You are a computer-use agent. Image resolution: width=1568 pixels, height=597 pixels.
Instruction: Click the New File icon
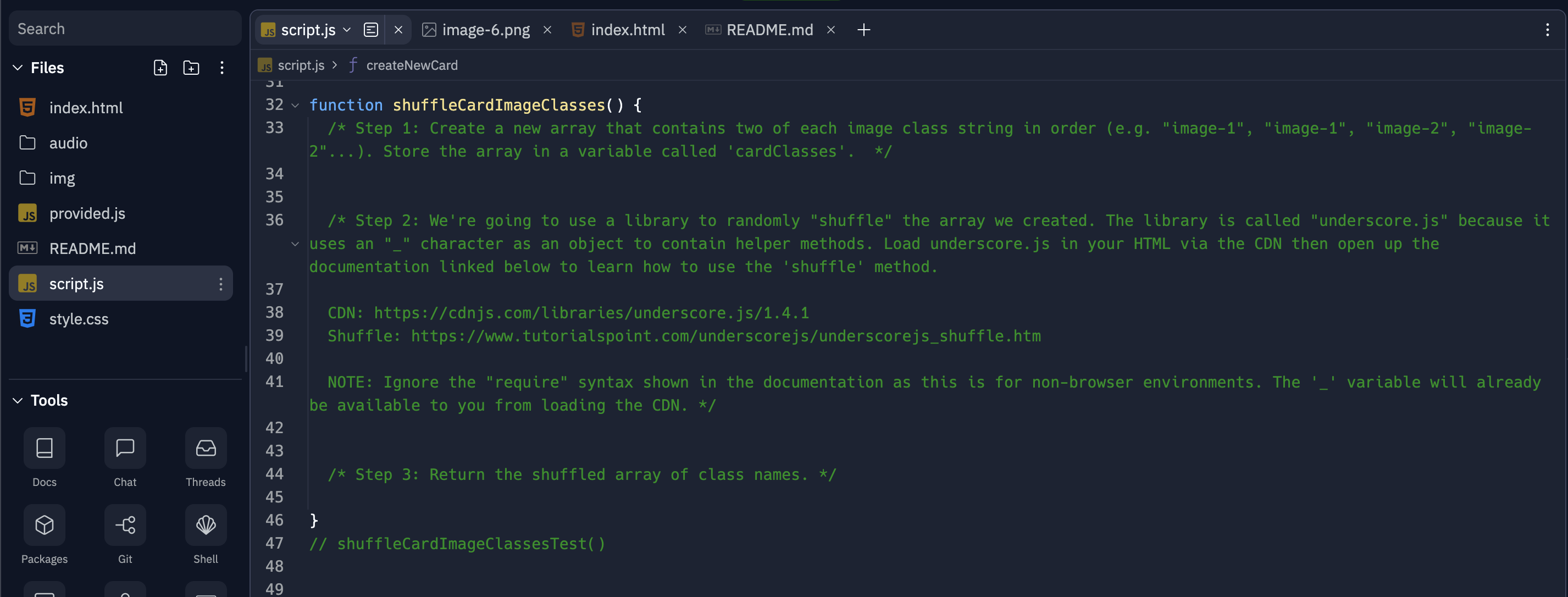pyautogui.click(x=160, y=68)
